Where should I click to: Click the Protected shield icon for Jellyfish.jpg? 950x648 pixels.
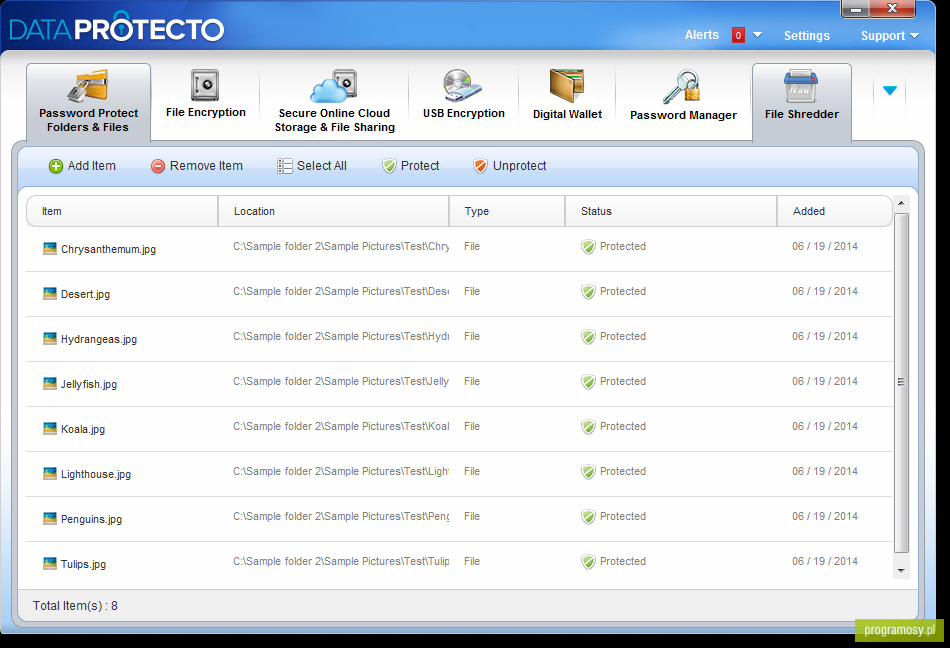588,382
